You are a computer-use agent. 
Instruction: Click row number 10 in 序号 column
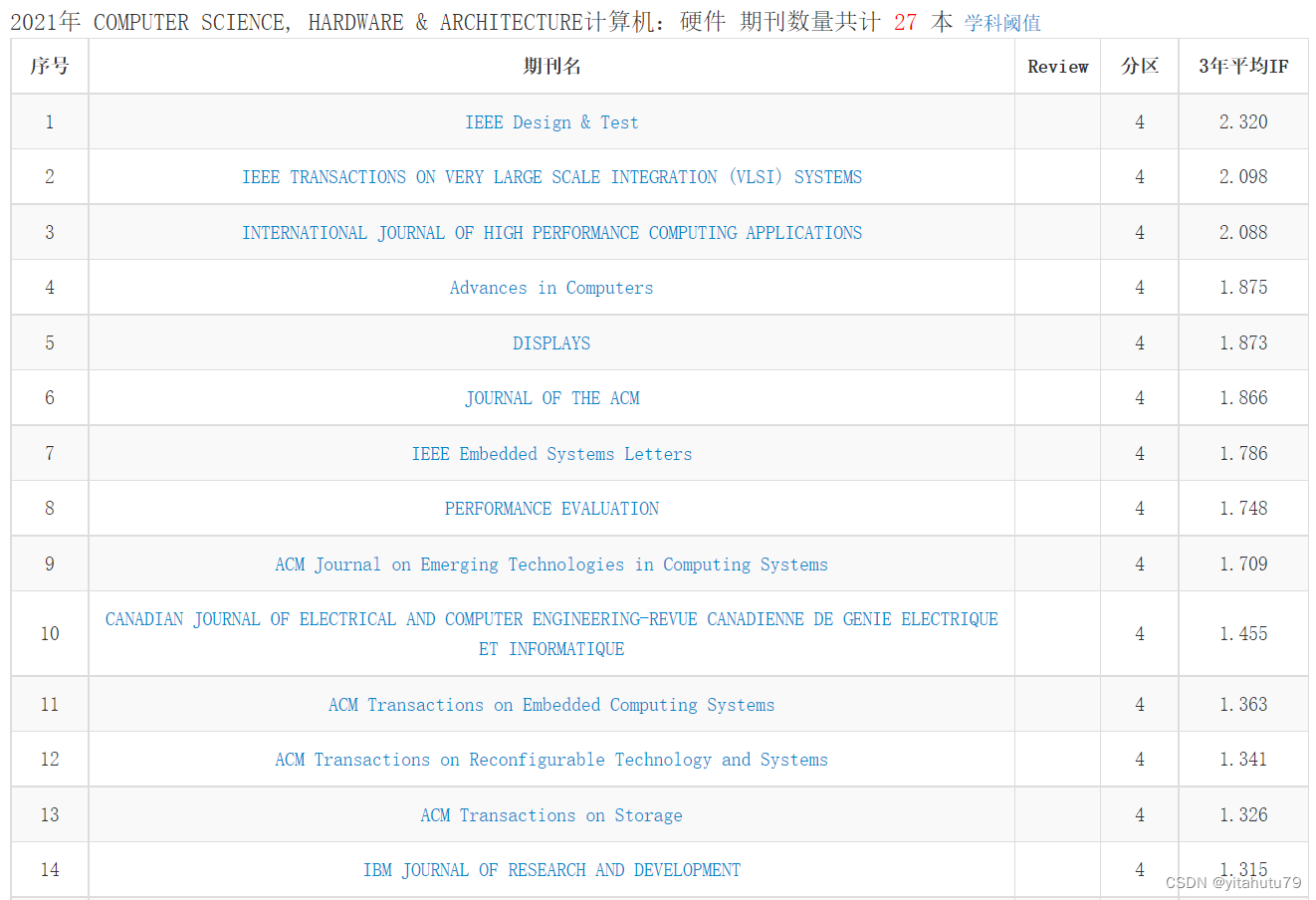coord(50,634)
